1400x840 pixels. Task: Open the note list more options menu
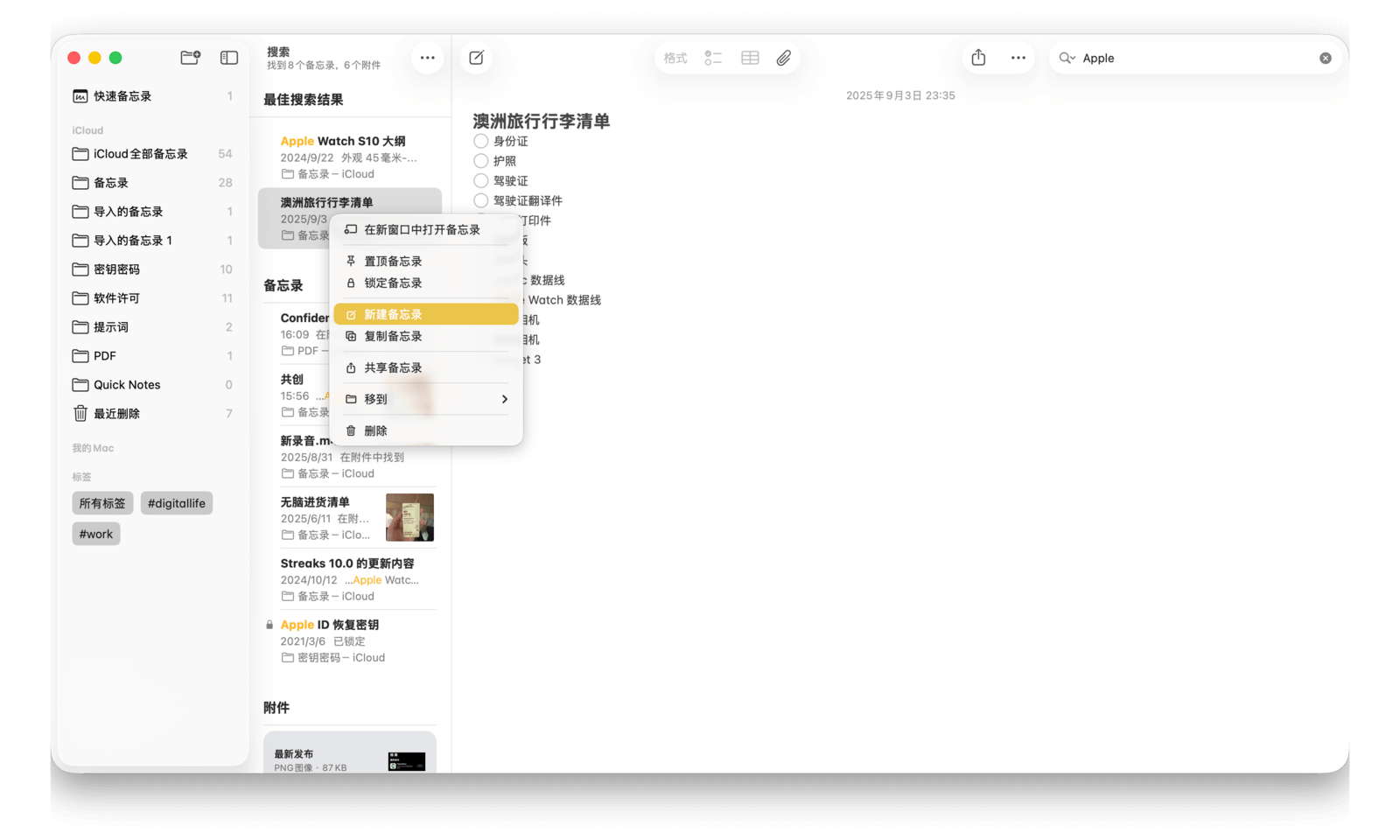[x=427, y=58]
